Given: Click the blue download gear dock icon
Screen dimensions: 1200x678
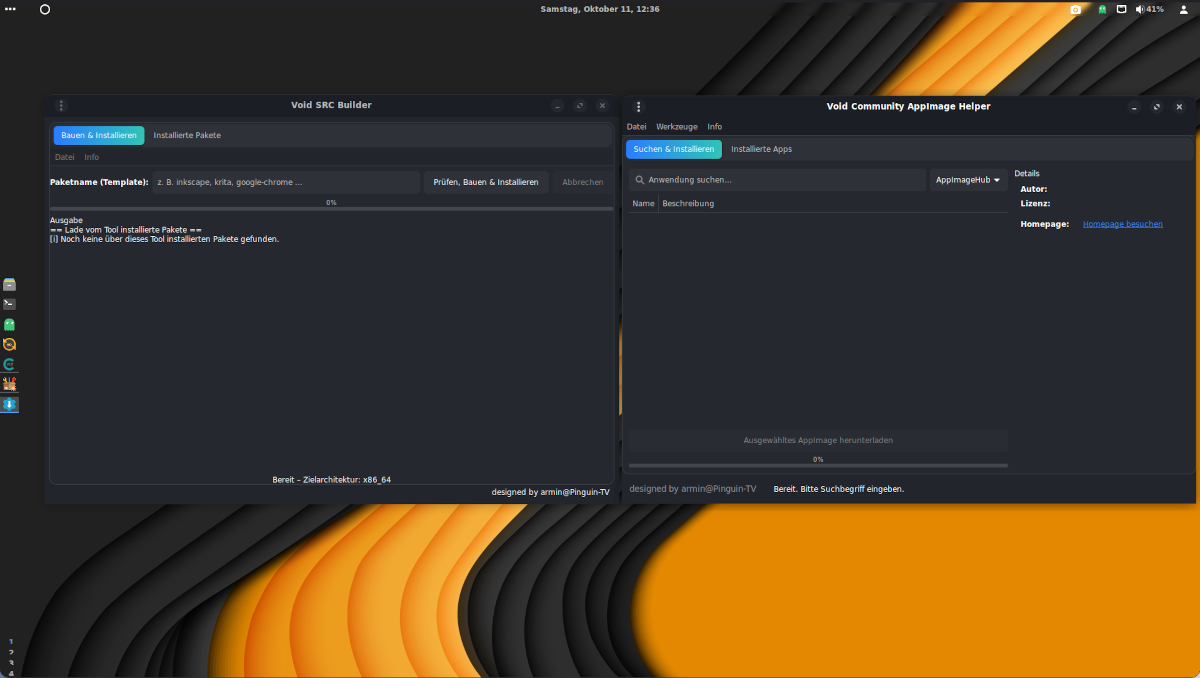Looking at the screenshot, I should pyautogui.click(x=10, y=404).
